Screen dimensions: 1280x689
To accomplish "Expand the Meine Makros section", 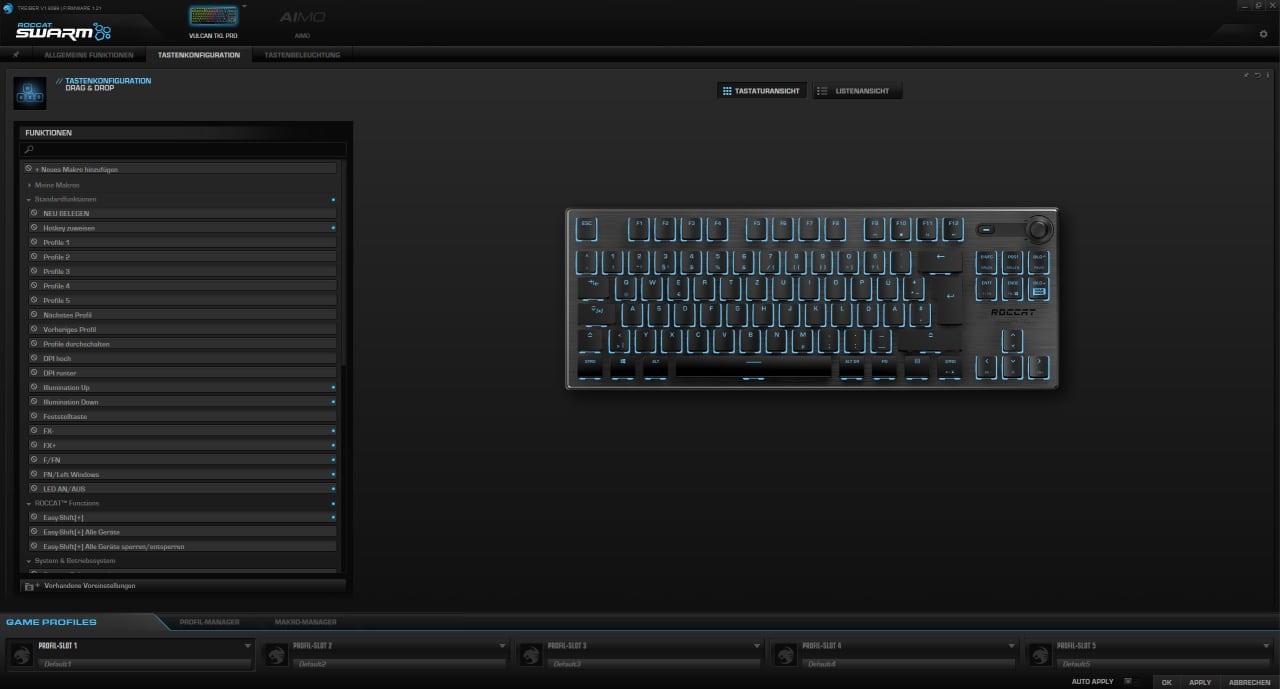I will [30, 185].
